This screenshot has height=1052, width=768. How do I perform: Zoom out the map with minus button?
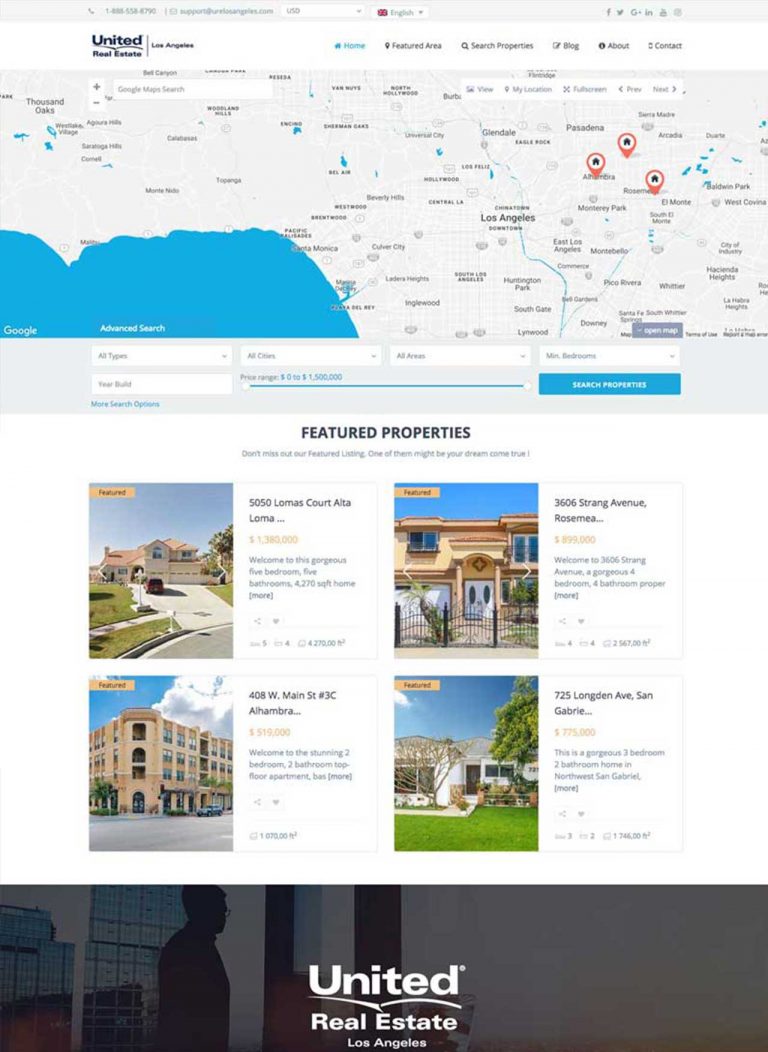coord(97,103)
